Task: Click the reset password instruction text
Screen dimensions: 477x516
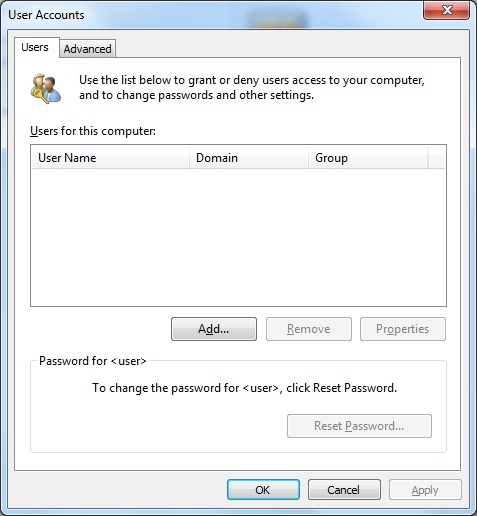Action: [245, 388]
